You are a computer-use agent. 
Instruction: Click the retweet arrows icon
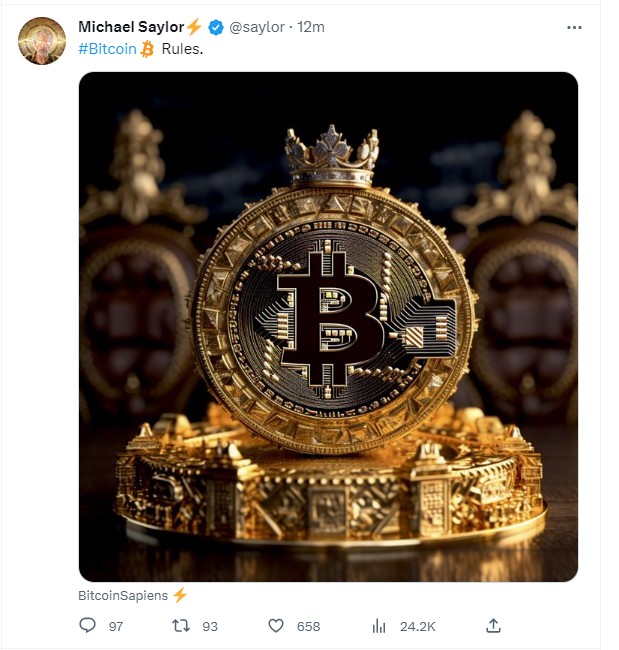point(181,626)
